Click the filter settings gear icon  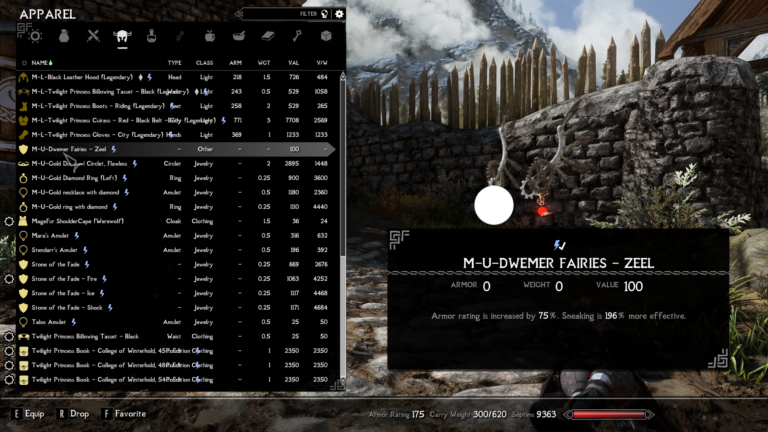tap(339, 14)
